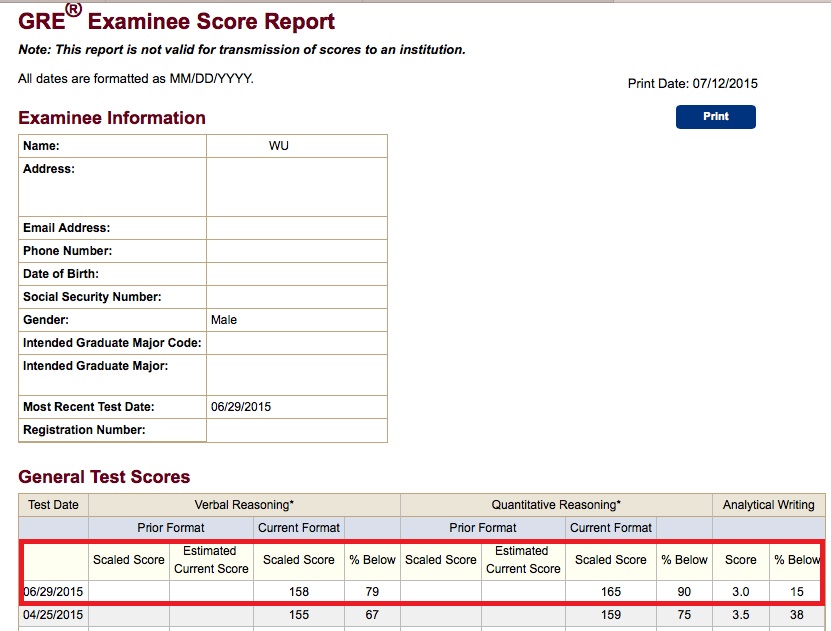Image resolution: width=831 pixels, height=631 pixels.
Task: Click the Quantitative Reasoning* column header
Action: (x=556, y=505)
